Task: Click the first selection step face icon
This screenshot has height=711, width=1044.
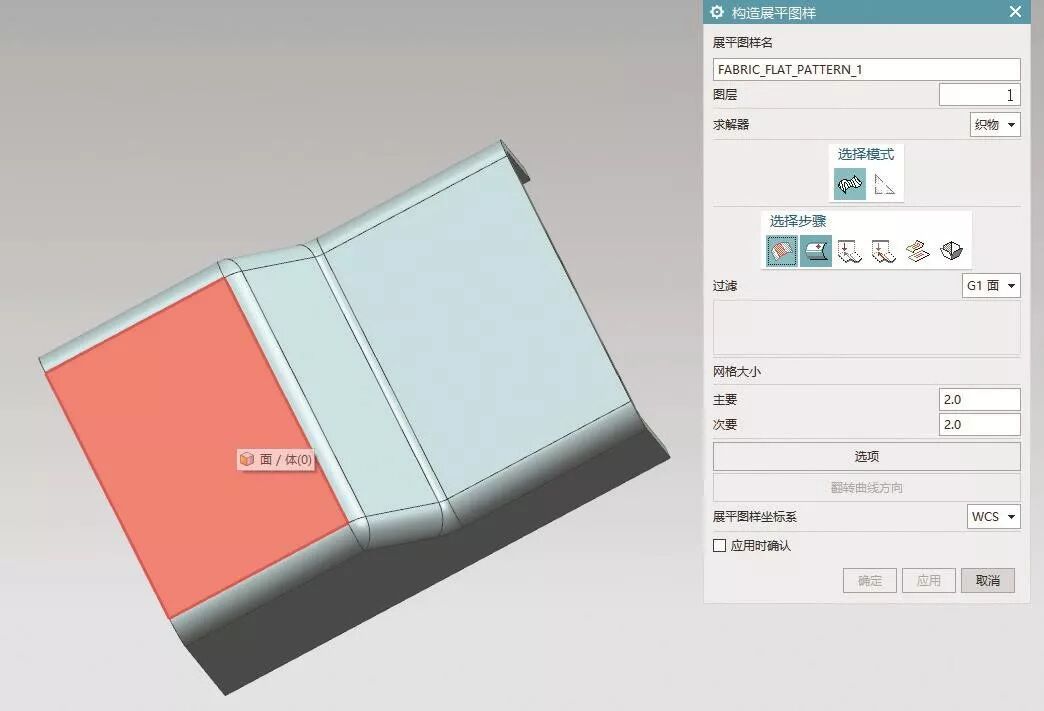Action: coord(779,251)
